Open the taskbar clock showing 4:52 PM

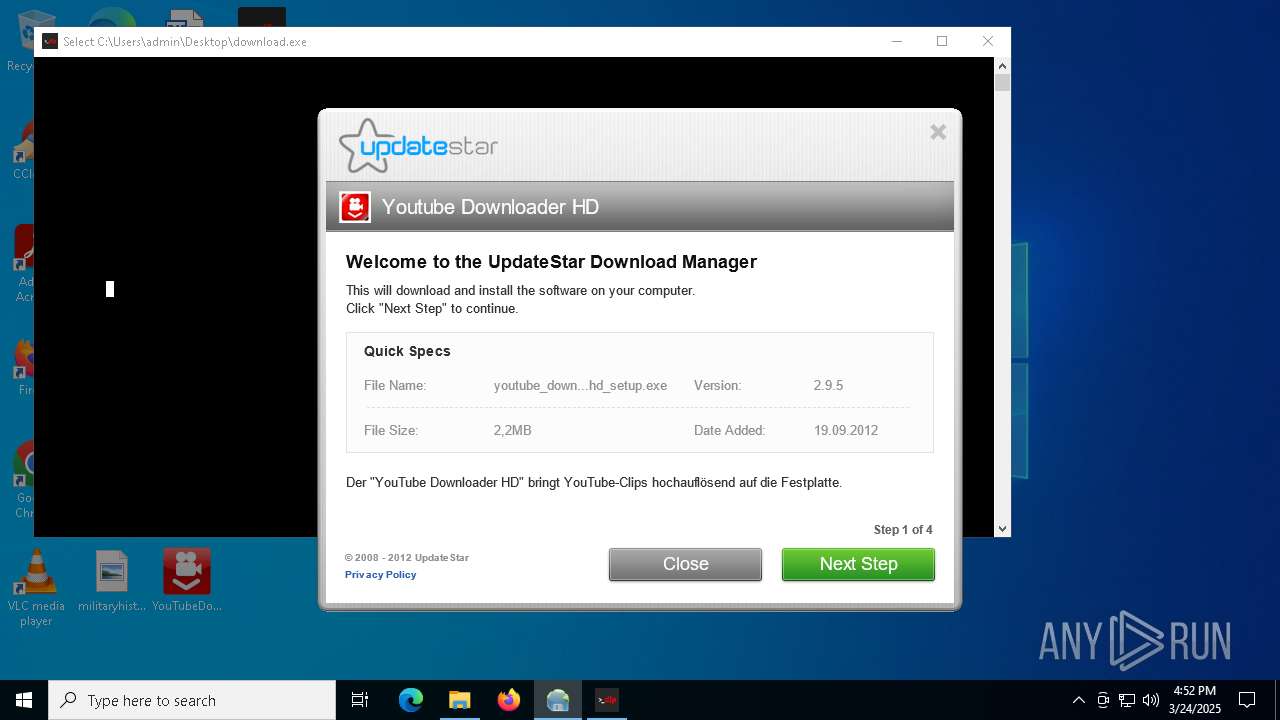[1194, 700]
